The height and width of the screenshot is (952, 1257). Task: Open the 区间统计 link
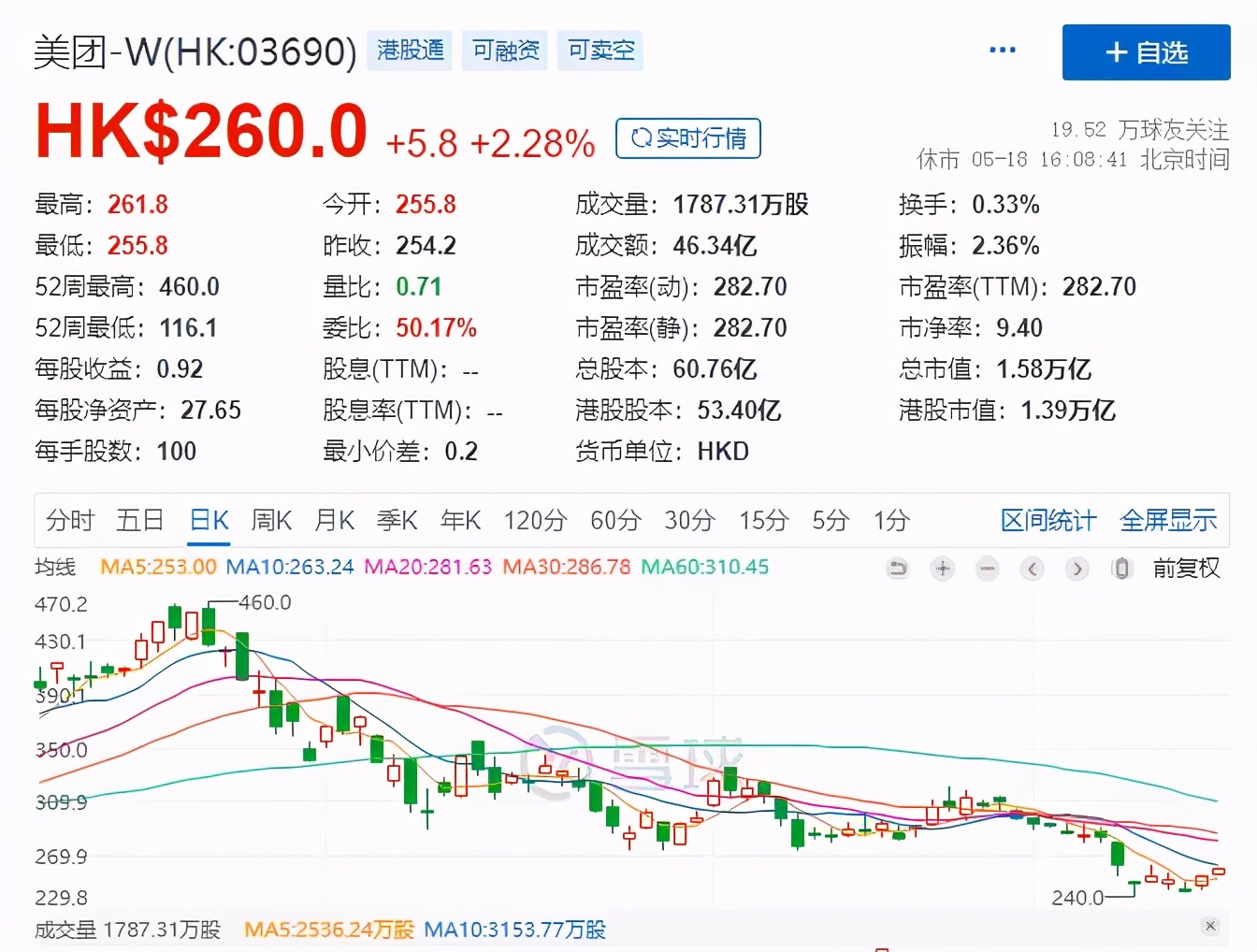(x=1048, y=520)
